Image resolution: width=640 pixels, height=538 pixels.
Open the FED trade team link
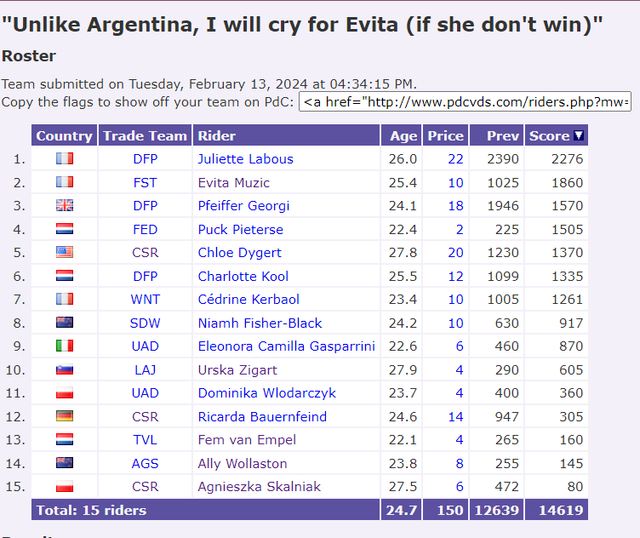click(145, 229)
